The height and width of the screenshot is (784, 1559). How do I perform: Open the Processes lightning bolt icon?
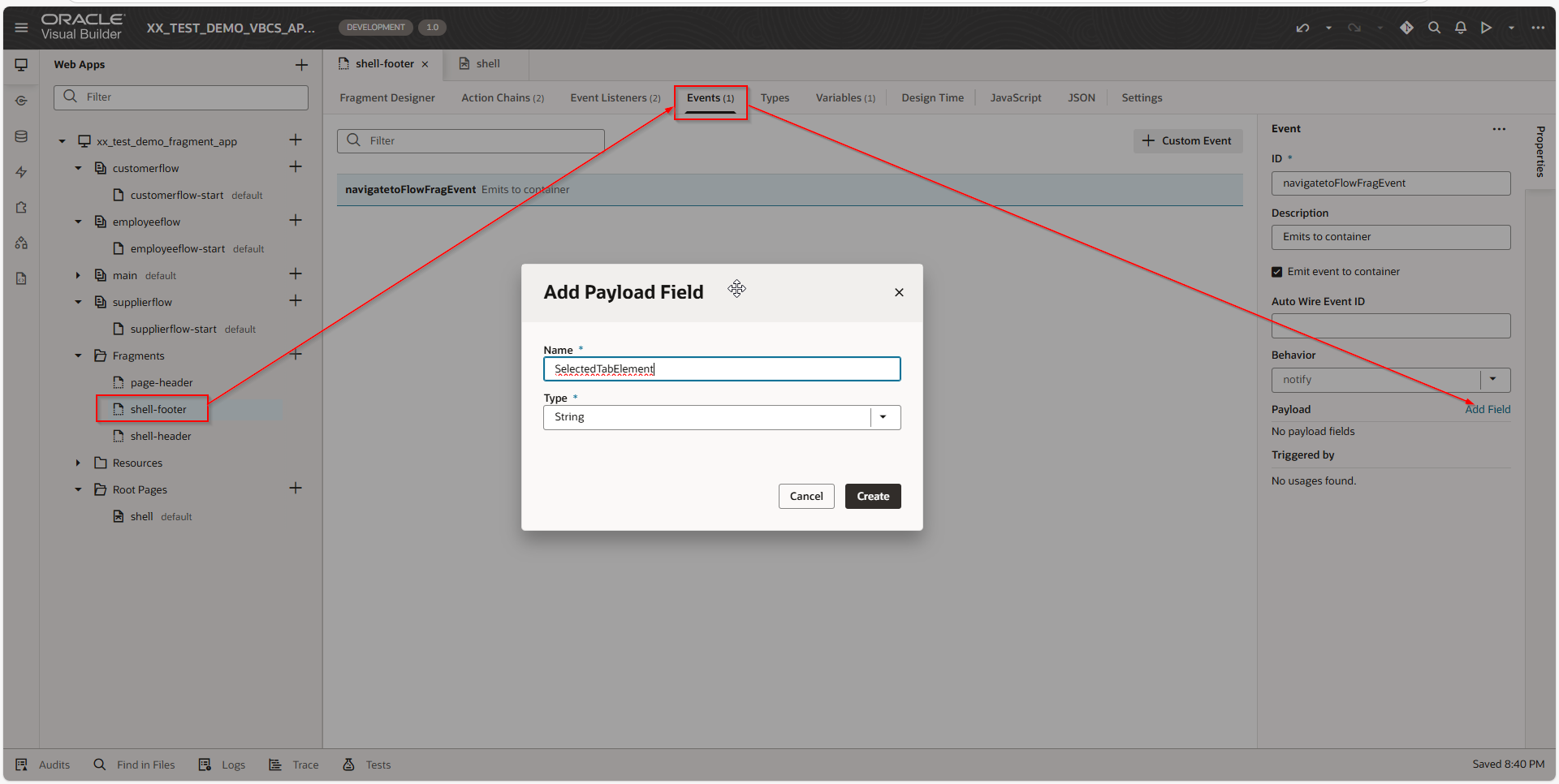tap(20, 172)
